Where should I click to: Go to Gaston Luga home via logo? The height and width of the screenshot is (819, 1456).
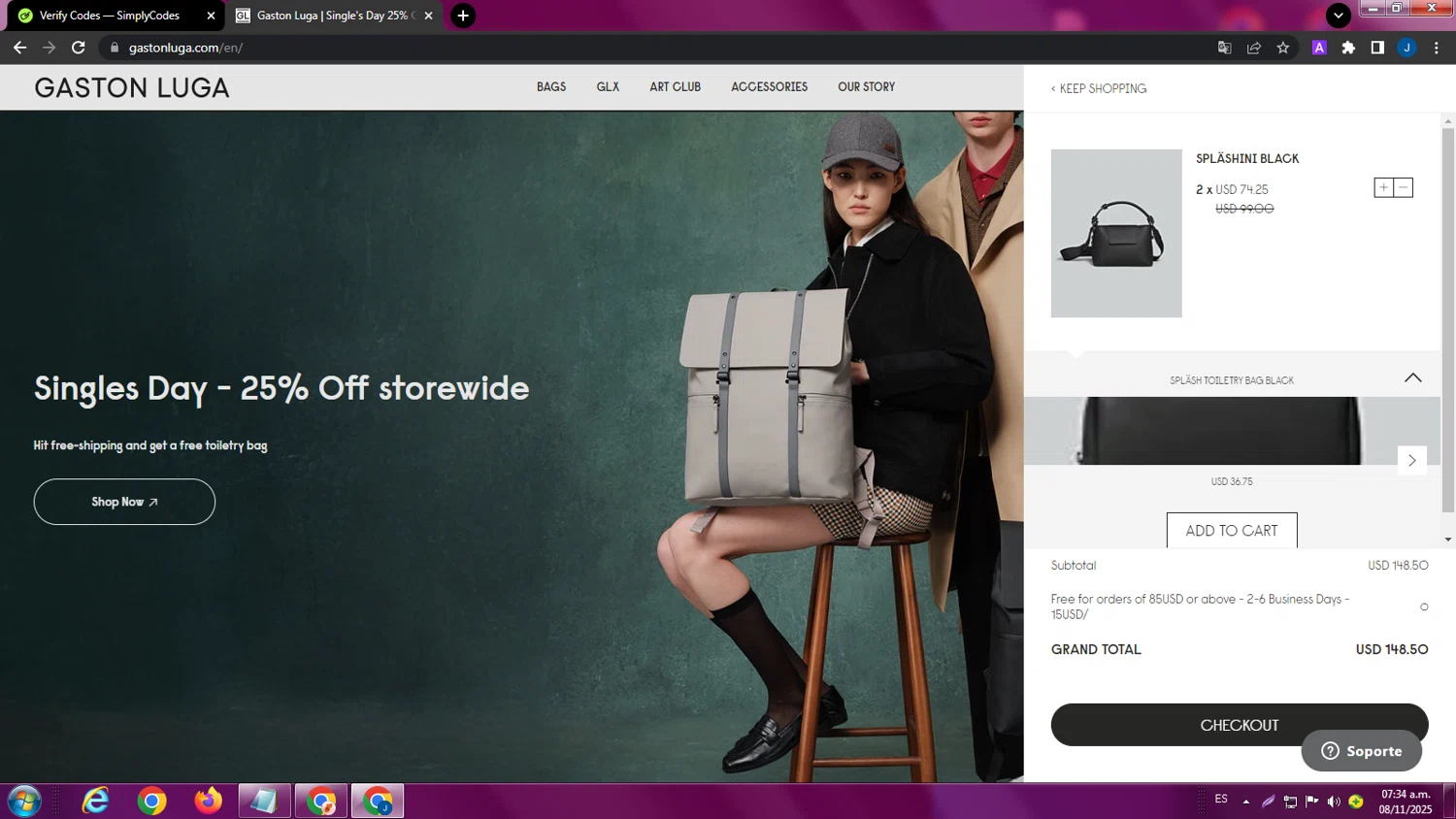click(x=132, y=88)
